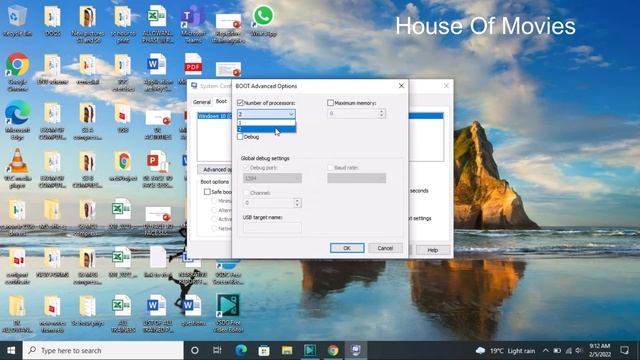
Task: Click the taskbar search box
Action: [x=103, y=350]
